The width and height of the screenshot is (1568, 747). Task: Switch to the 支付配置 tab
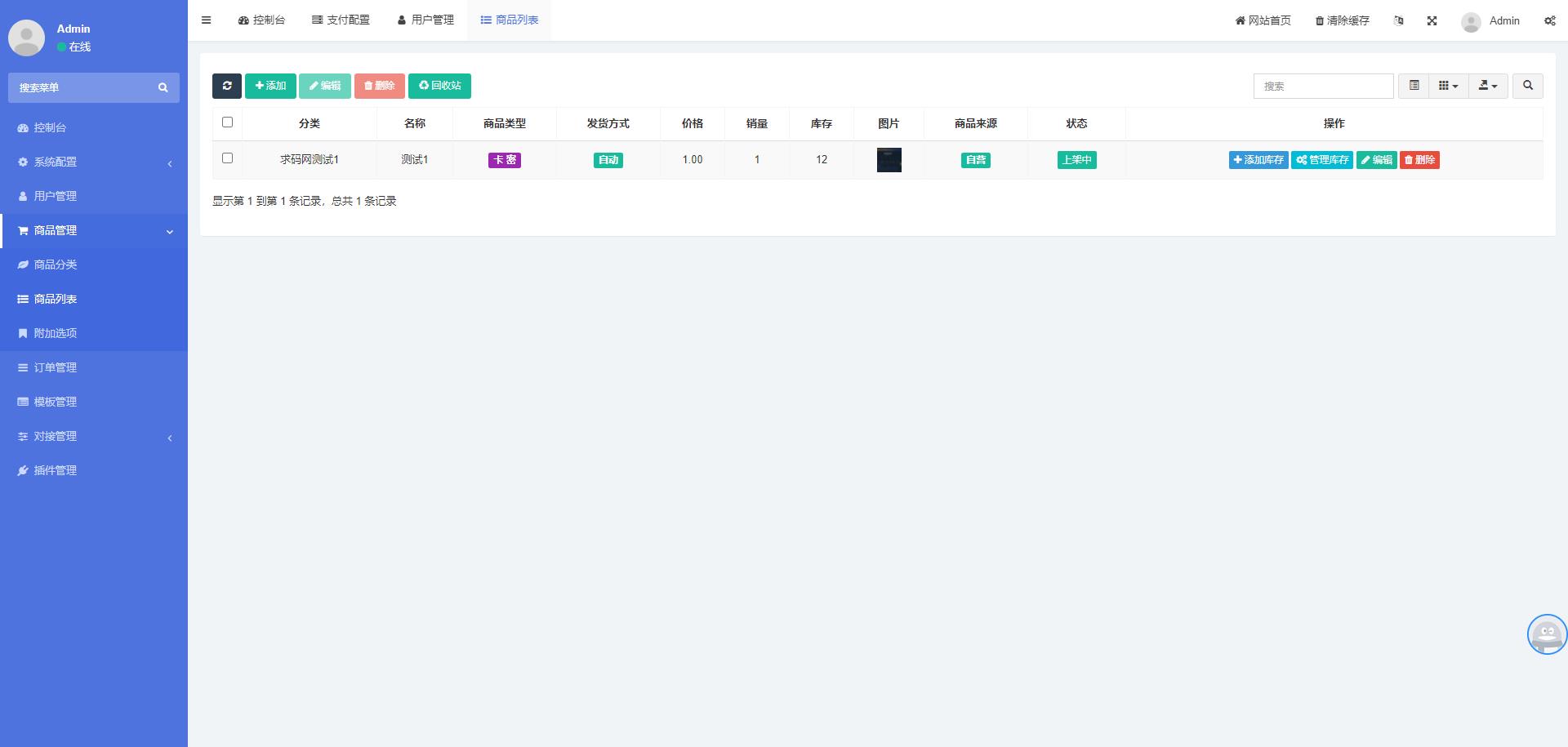(x=341, y=20)
